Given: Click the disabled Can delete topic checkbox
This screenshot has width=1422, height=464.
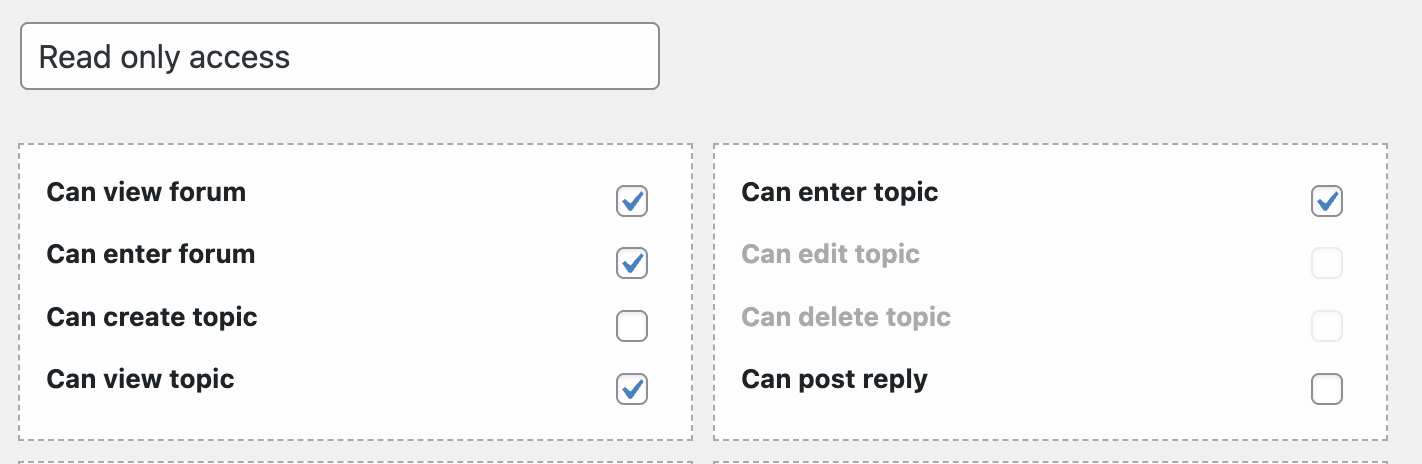Looking at the screenshot, I should [1327, 326].
